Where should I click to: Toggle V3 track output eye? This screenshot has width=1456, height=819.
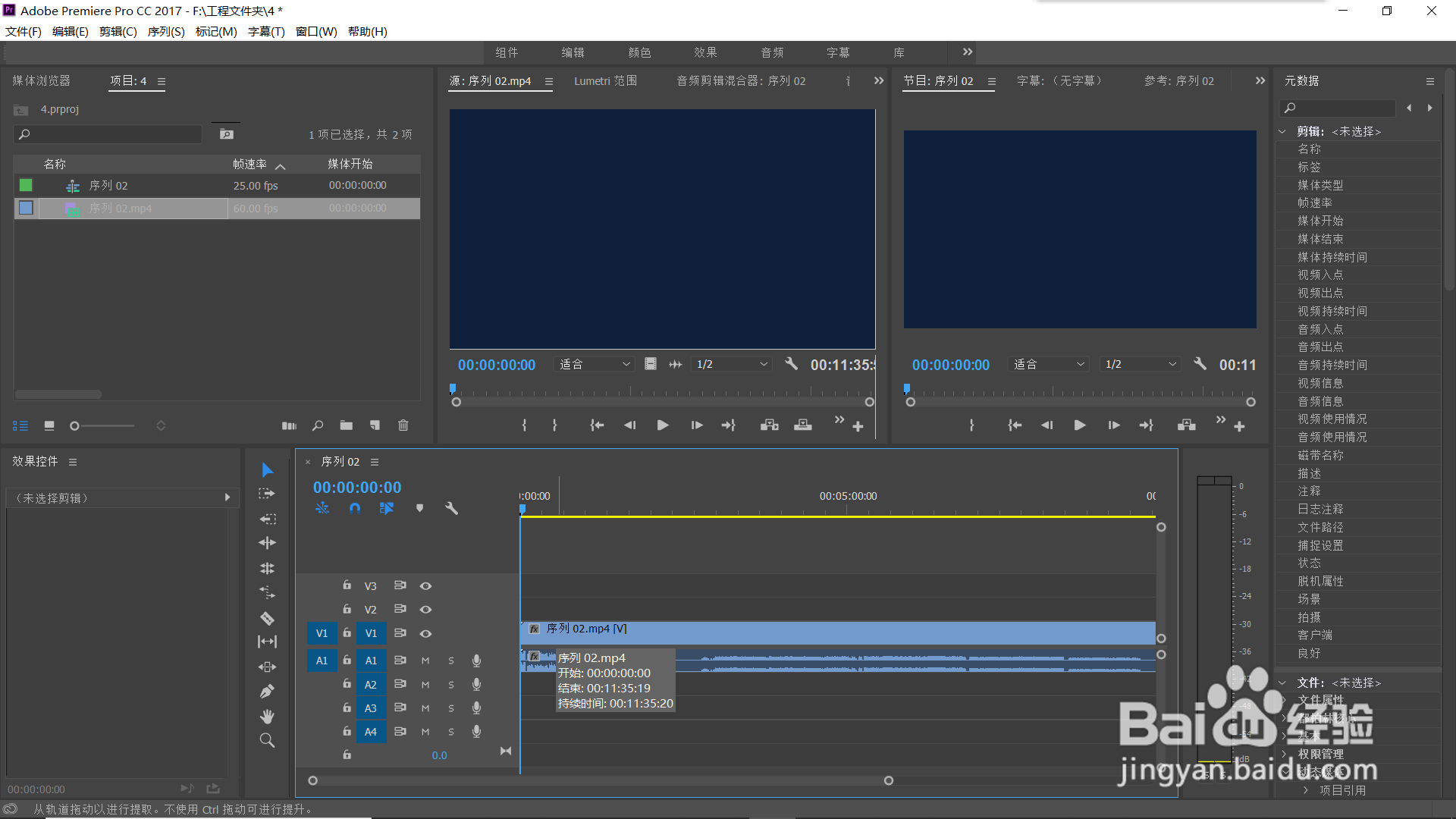[x=425, y=586]
